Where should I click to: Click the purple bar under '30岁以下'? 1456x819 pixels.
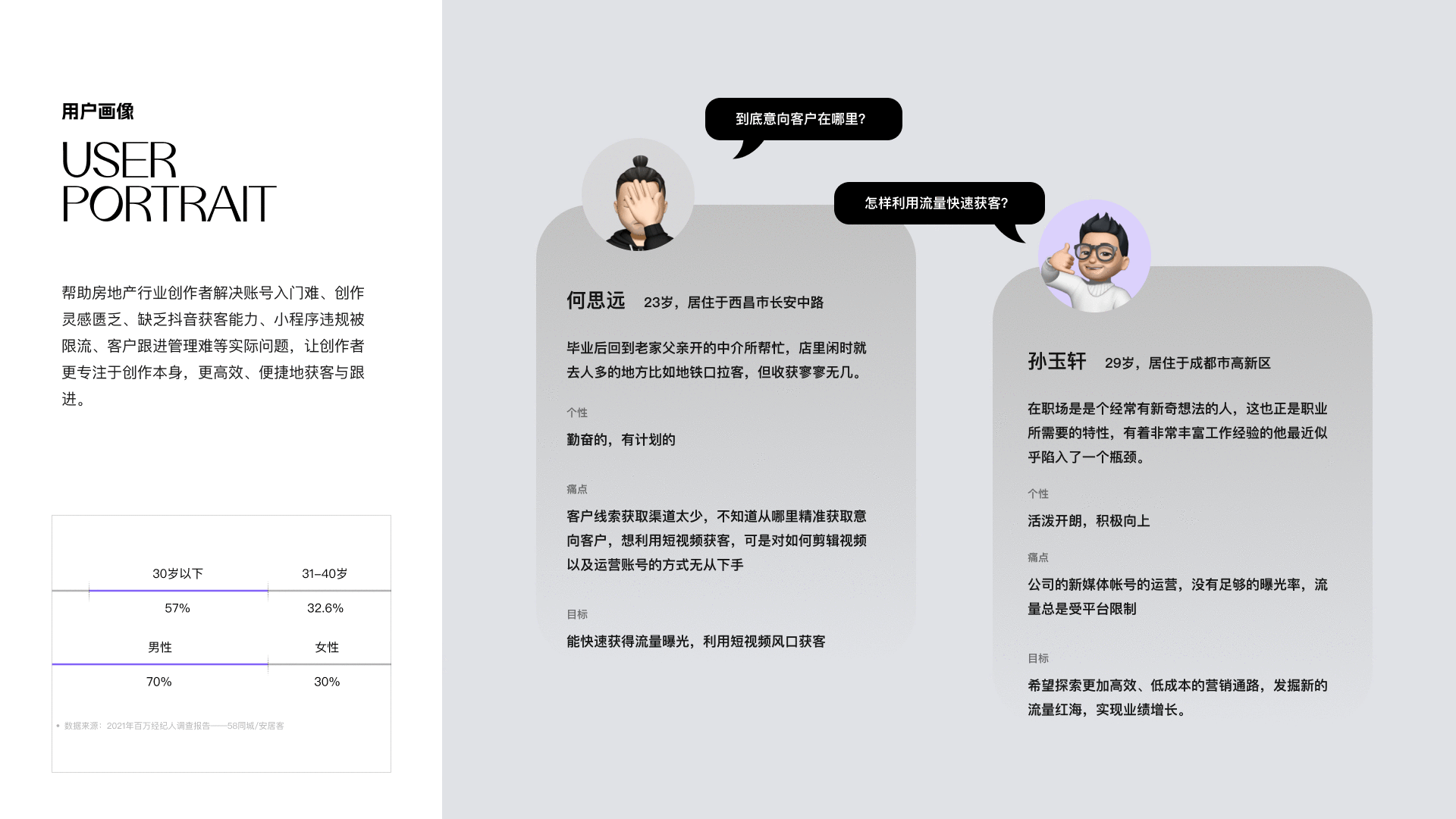coord(178,590)
